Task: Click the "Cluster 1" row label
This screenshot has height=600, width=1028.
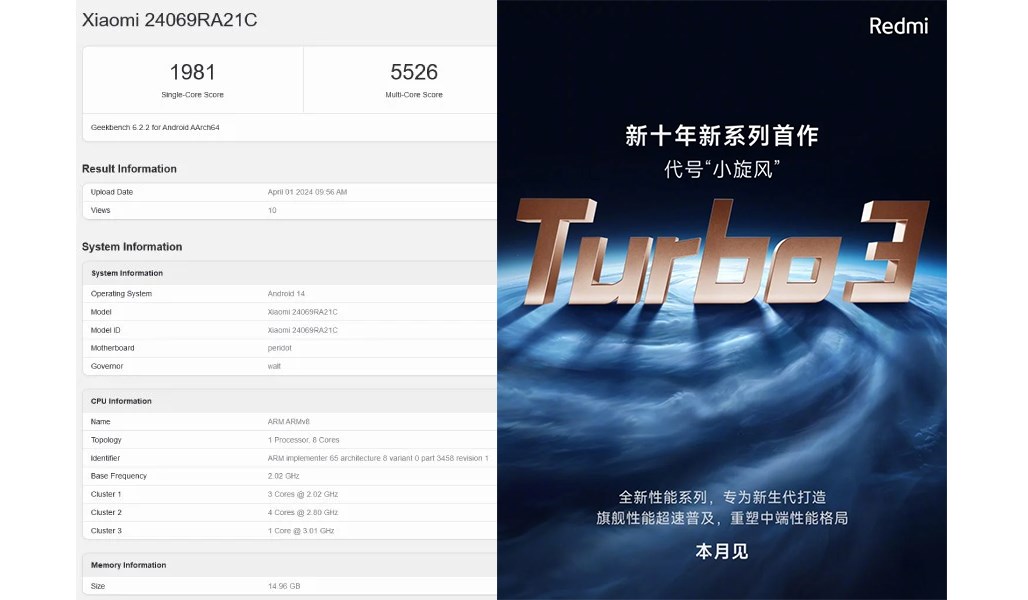Action: coord(106,494)
